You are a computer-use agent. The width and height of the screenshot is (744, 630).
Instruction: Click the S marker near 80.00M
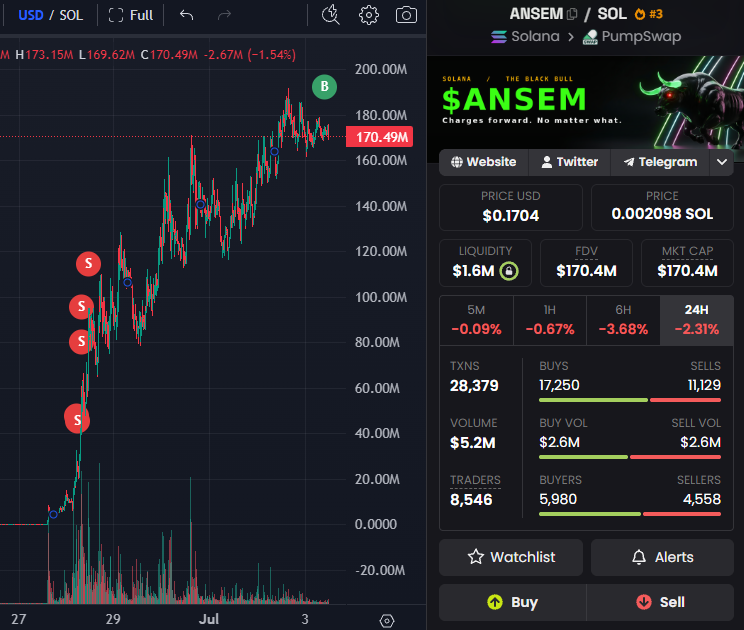tap(81, 342)
